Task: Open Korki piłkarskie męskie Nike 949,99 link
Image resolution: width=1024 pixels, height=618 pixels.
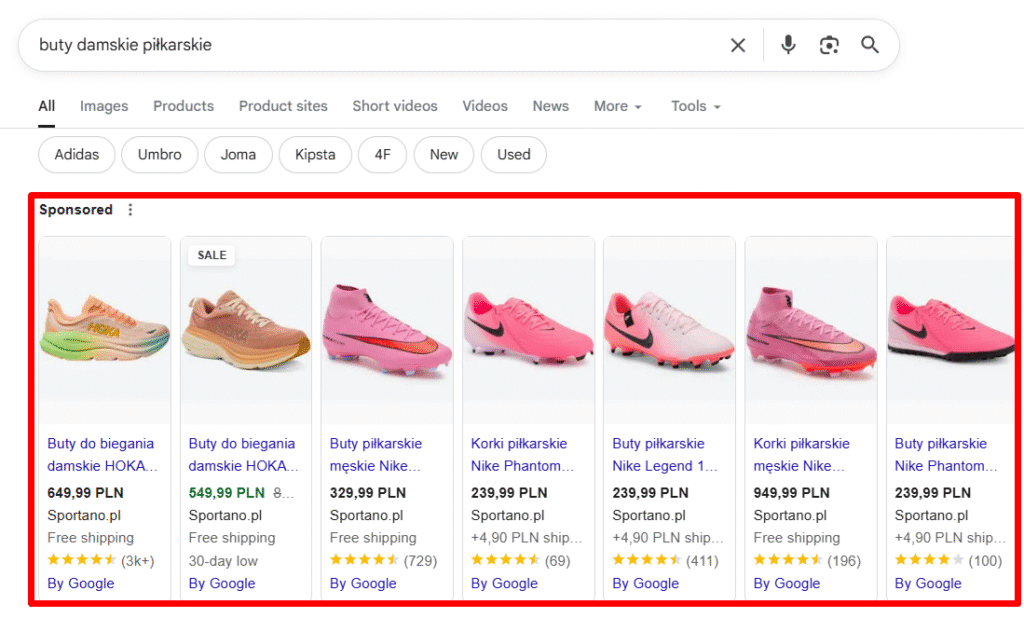Action: click(x=801, y=454)
